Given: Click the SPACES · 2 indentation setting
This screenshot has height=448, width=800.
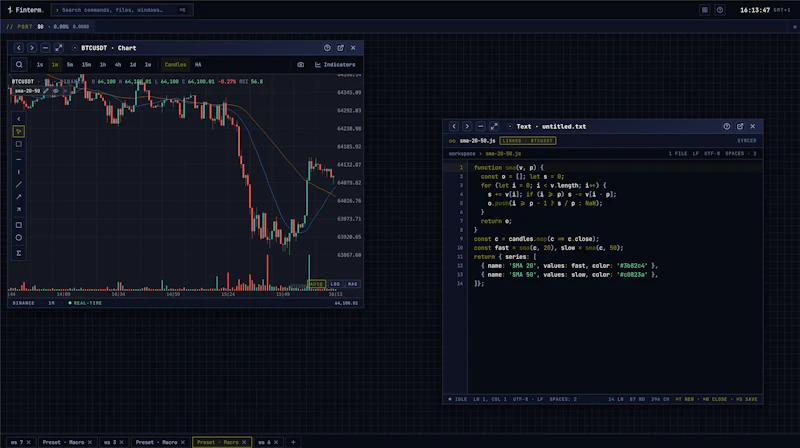Looking at the screenshot, I should tap(741, 154).
